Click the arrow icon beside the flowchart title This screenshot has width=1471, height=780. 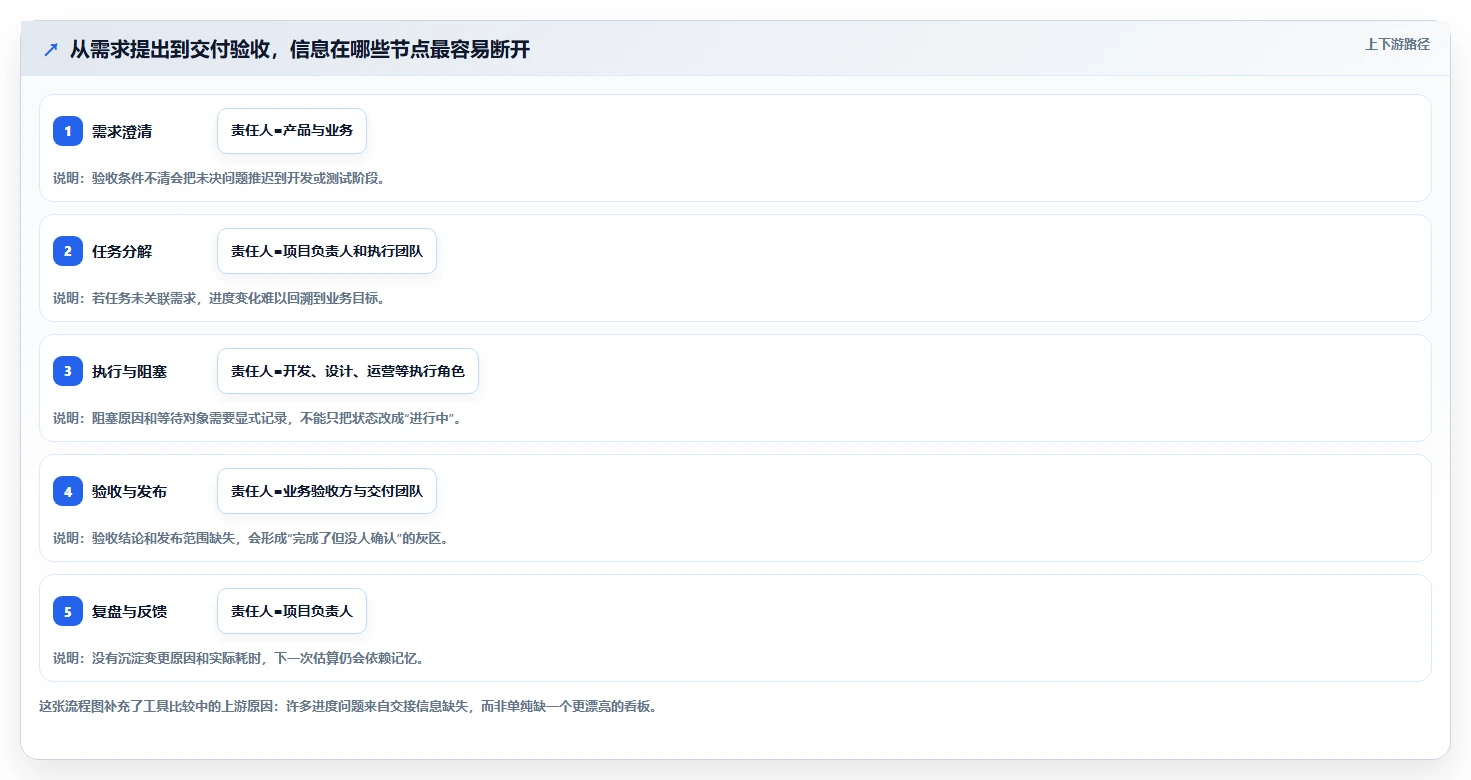[51, 49]
